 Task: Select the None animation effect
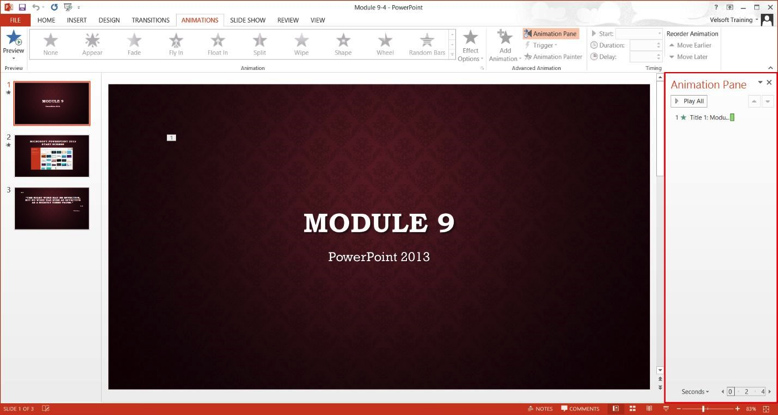(x=51, y=44)
